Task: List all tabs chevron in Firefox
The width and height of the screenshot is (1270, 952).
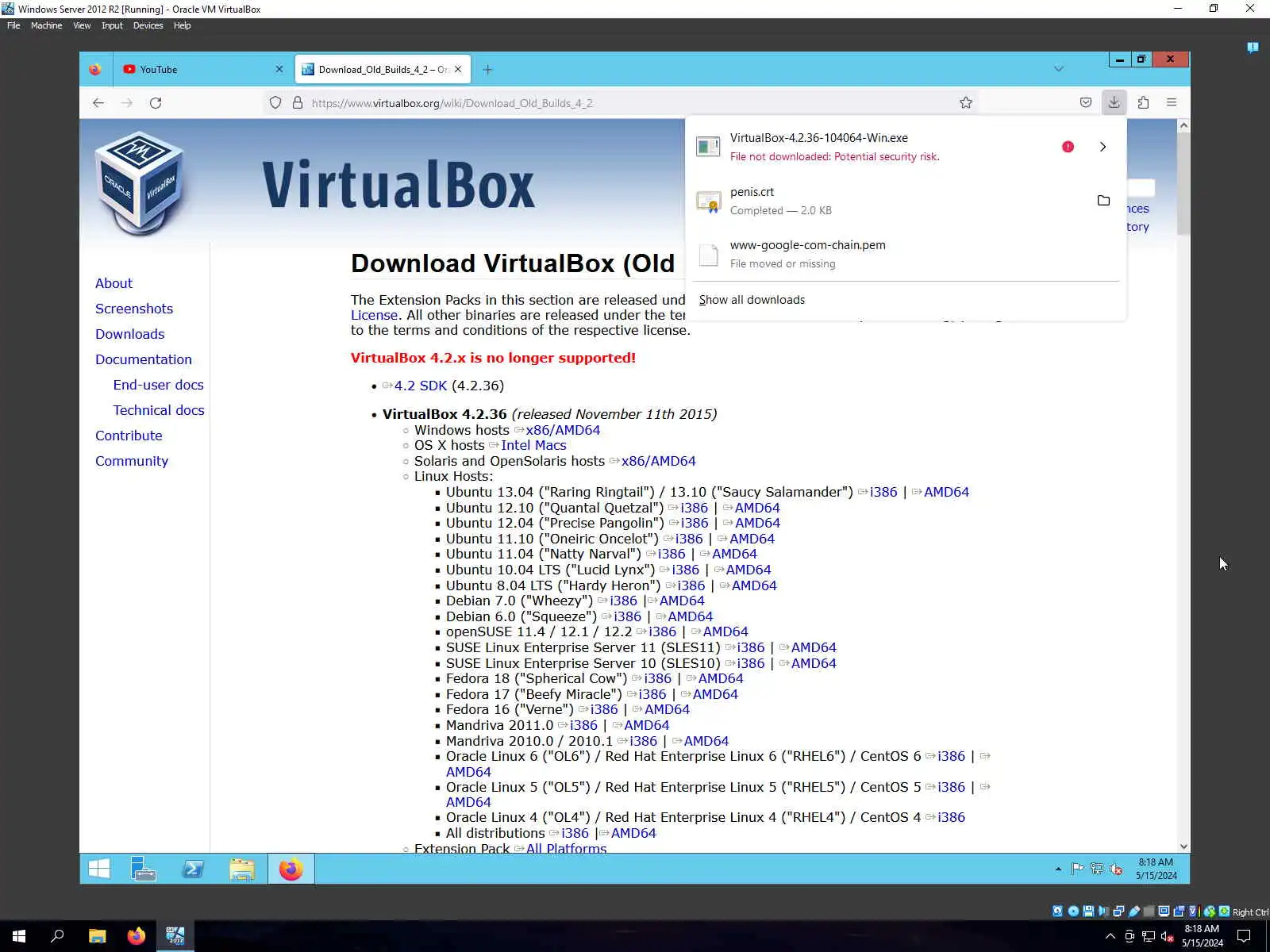Action: click(1059, 69)
